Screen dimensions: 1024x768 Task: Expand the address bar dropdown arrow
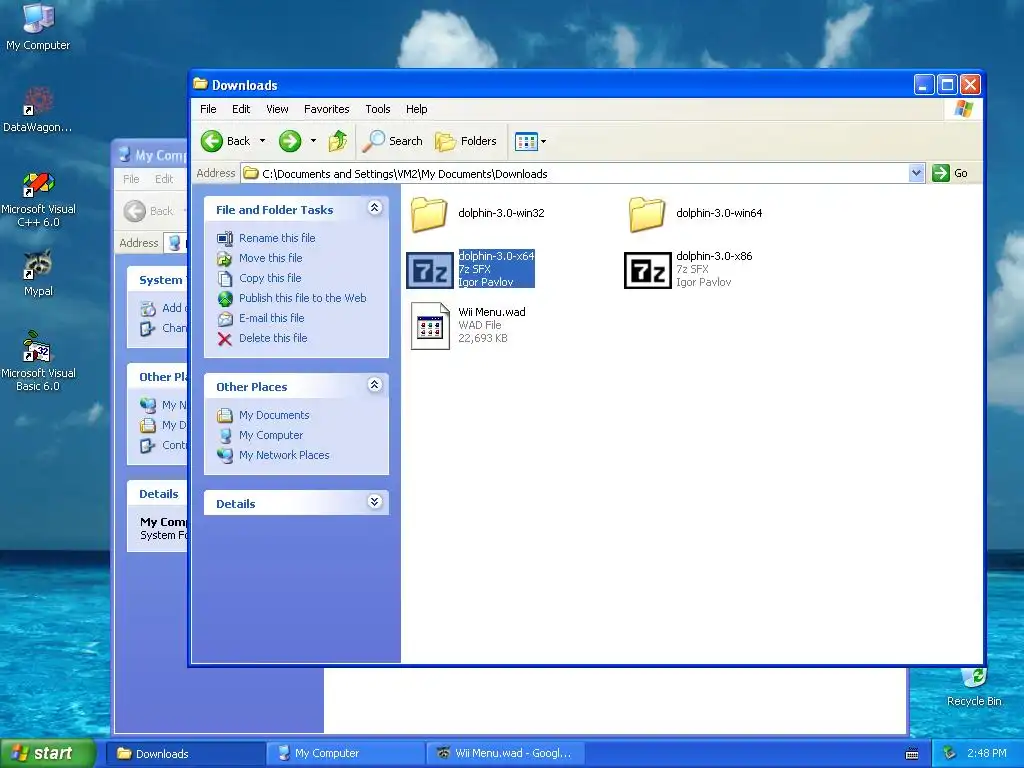[x=916, y=173]
